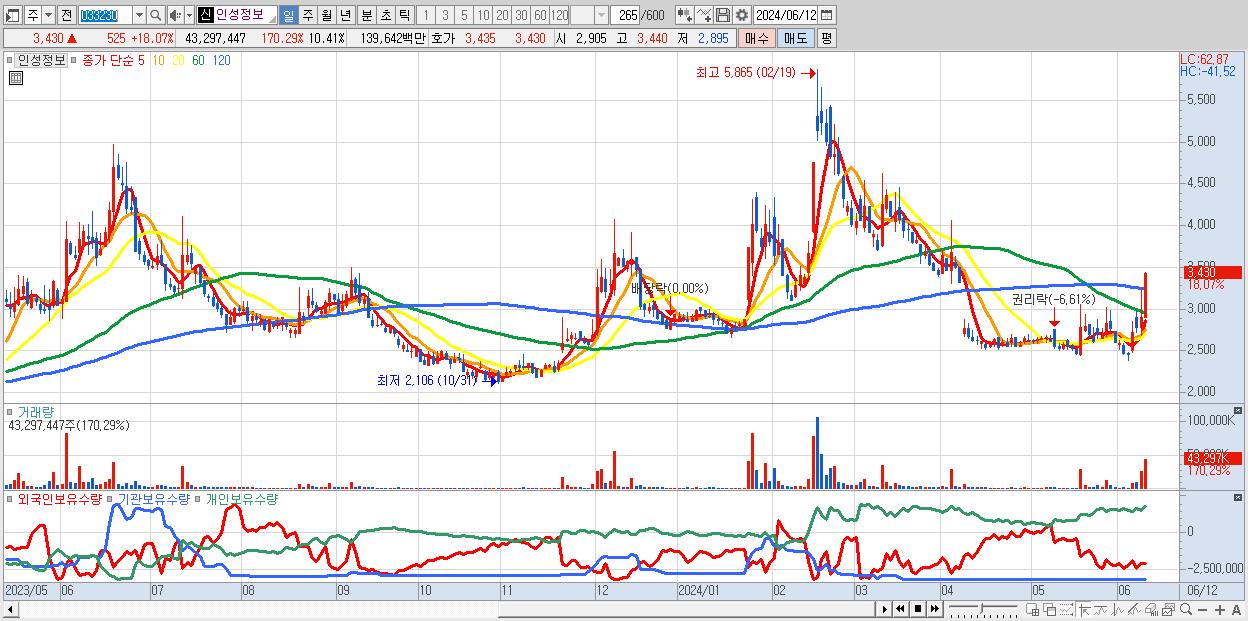Click the stock code input field 033230
This screenshot has width=1248, height=621.
(x=105, y=15)
